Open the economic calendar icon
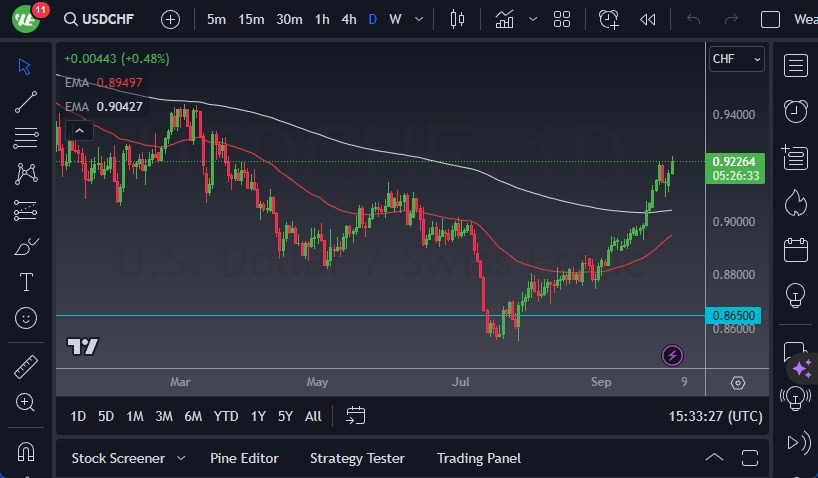Viewport: 818px width, 478px height. [796, 249]
